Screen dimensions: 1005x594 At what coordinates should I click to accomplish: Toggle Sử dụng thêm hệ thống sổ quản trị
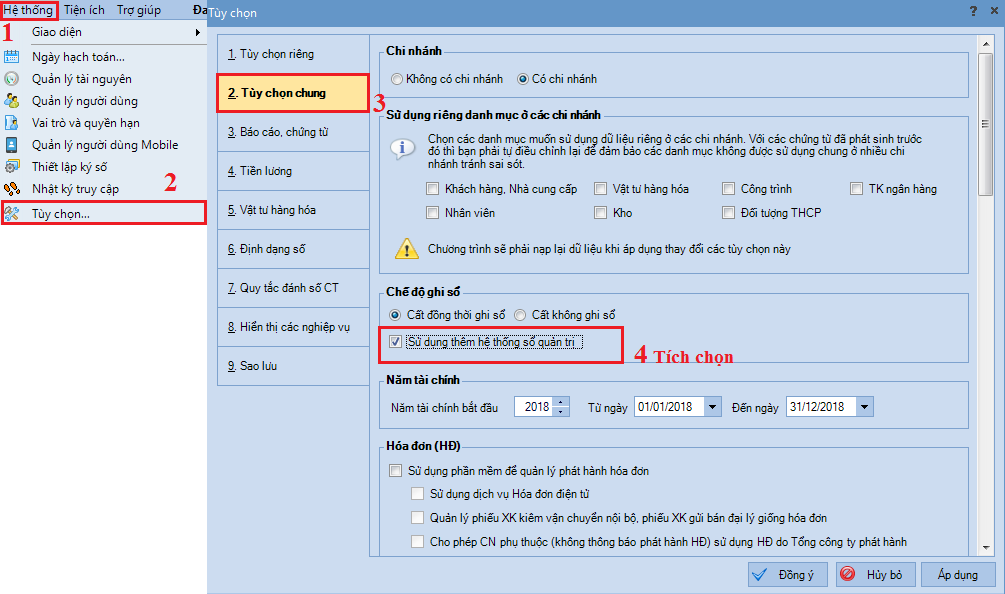(x=395, y=342)
